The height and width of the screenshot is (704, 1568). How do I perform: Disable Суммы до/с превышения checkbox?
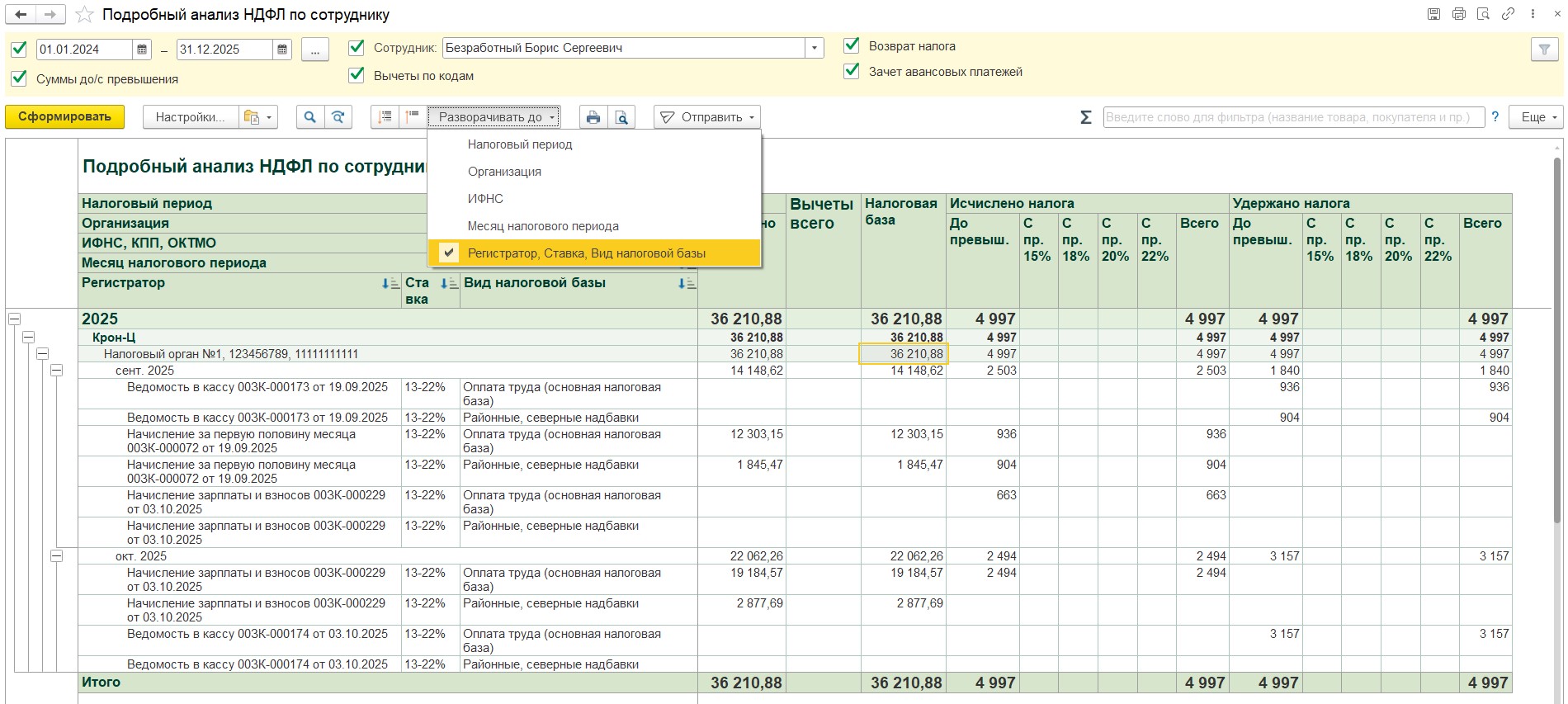[x=19, y=78]
